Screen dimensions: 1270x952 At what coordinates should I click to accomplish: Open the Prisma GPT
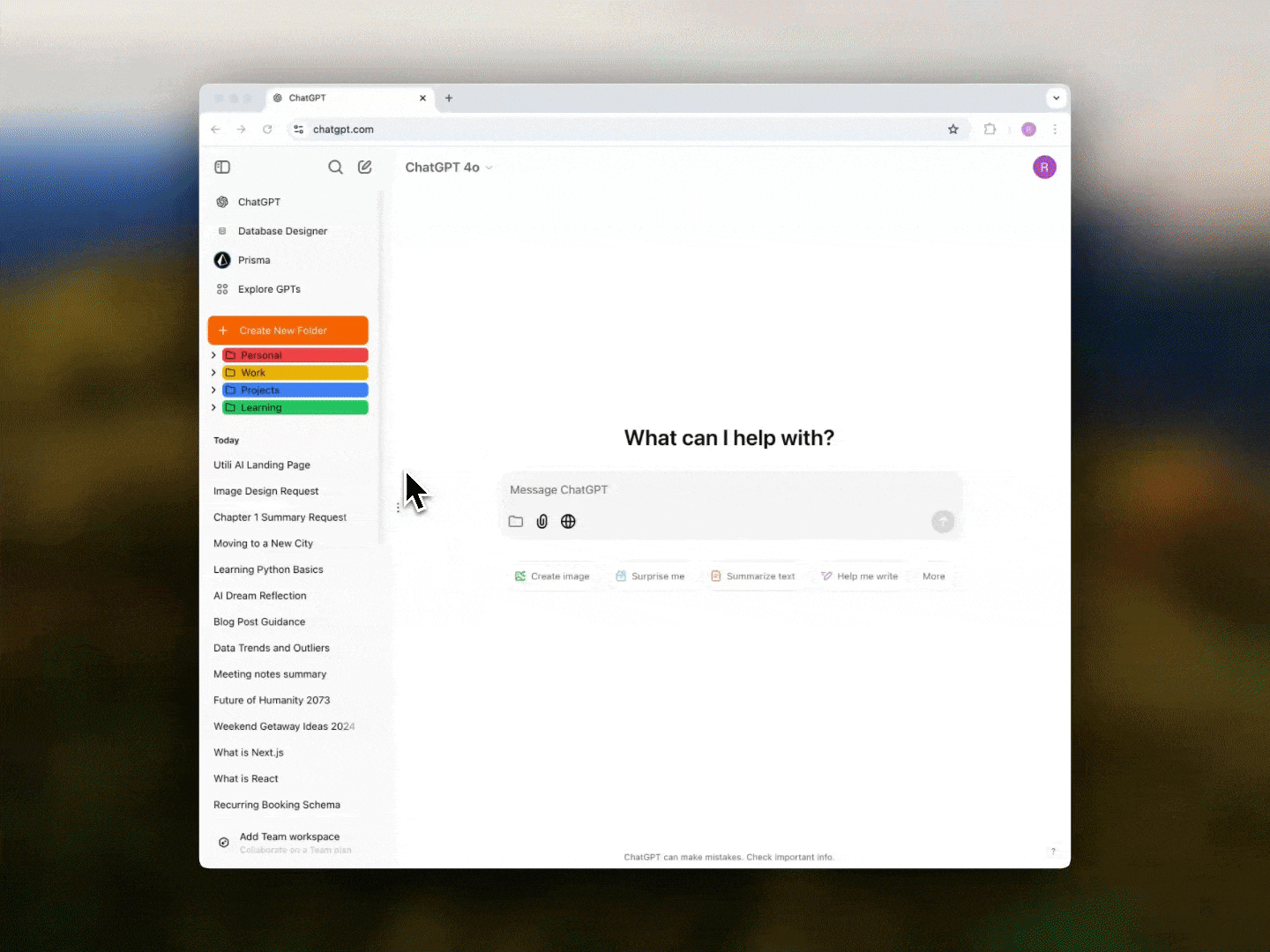254,260
